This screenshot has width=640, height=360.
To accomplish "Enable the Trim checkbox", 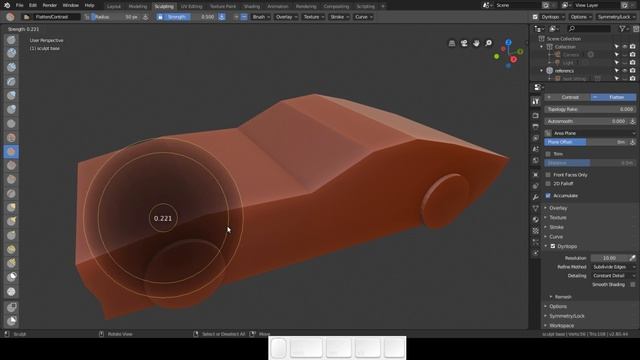I will click(x=548, y=154).
